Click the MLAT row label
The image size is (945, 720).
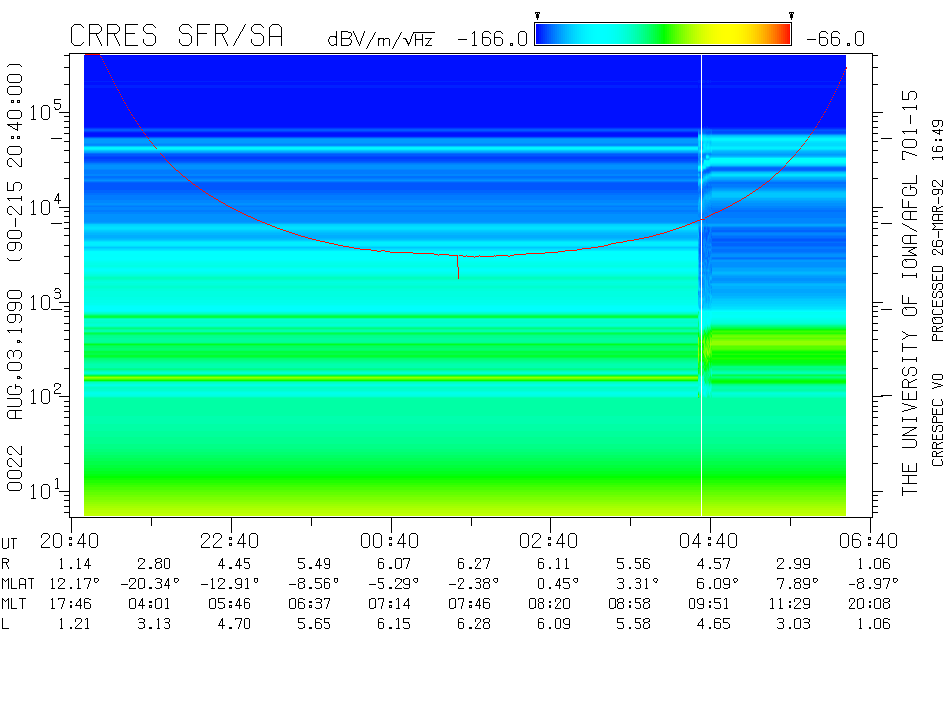19,583
